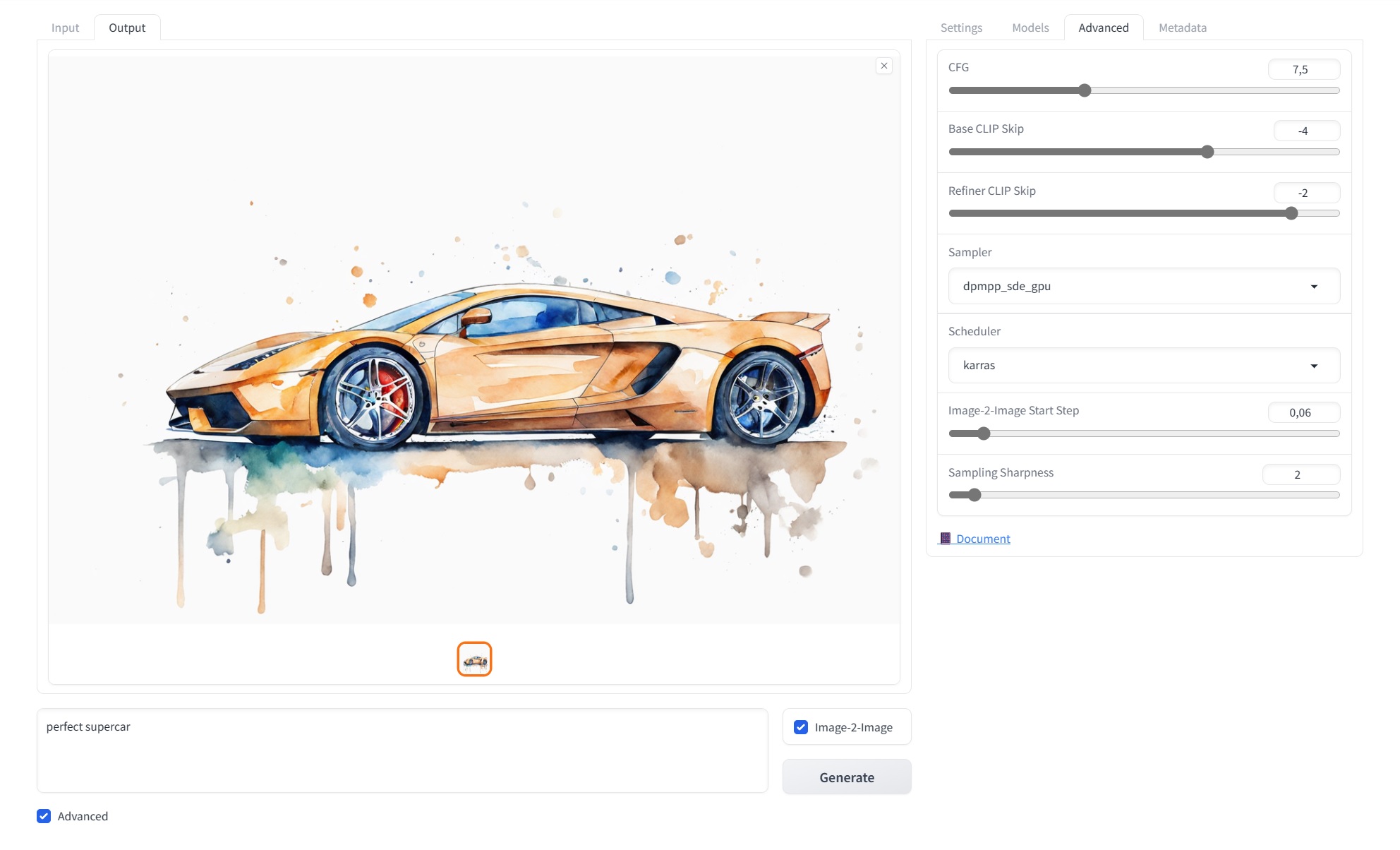Viewport: 1400px width, 850px height.
Task: Open the Sampler dropdown arrow
Action: (x=1314, y=286)
